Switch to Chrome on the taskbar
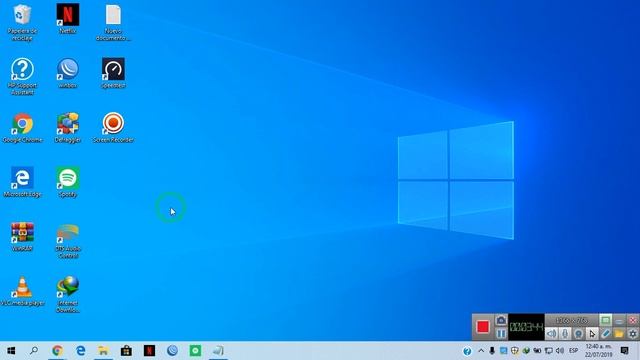Image resolution: width=640 pixels, height=360 pixels. [57, 351]
